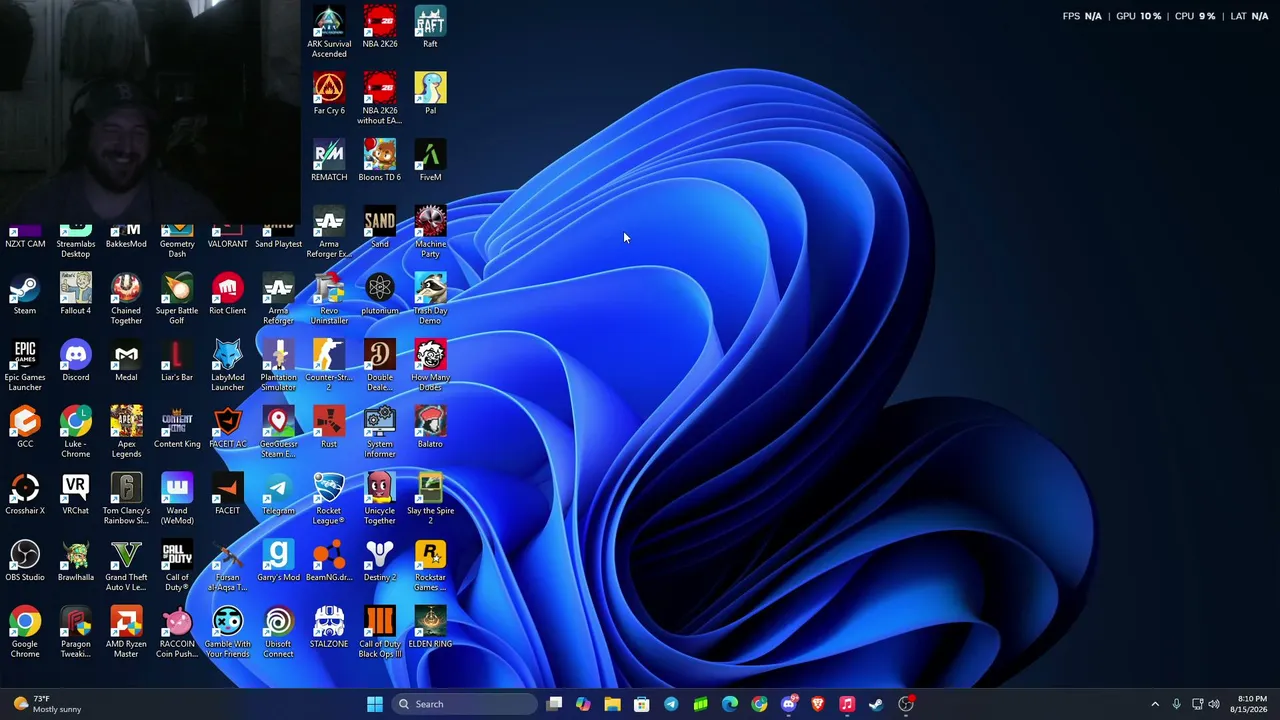Select the Brawlhalla desktop shortcut
Image resolution: width=1280 pixels, height=720 pixels.
75,560
